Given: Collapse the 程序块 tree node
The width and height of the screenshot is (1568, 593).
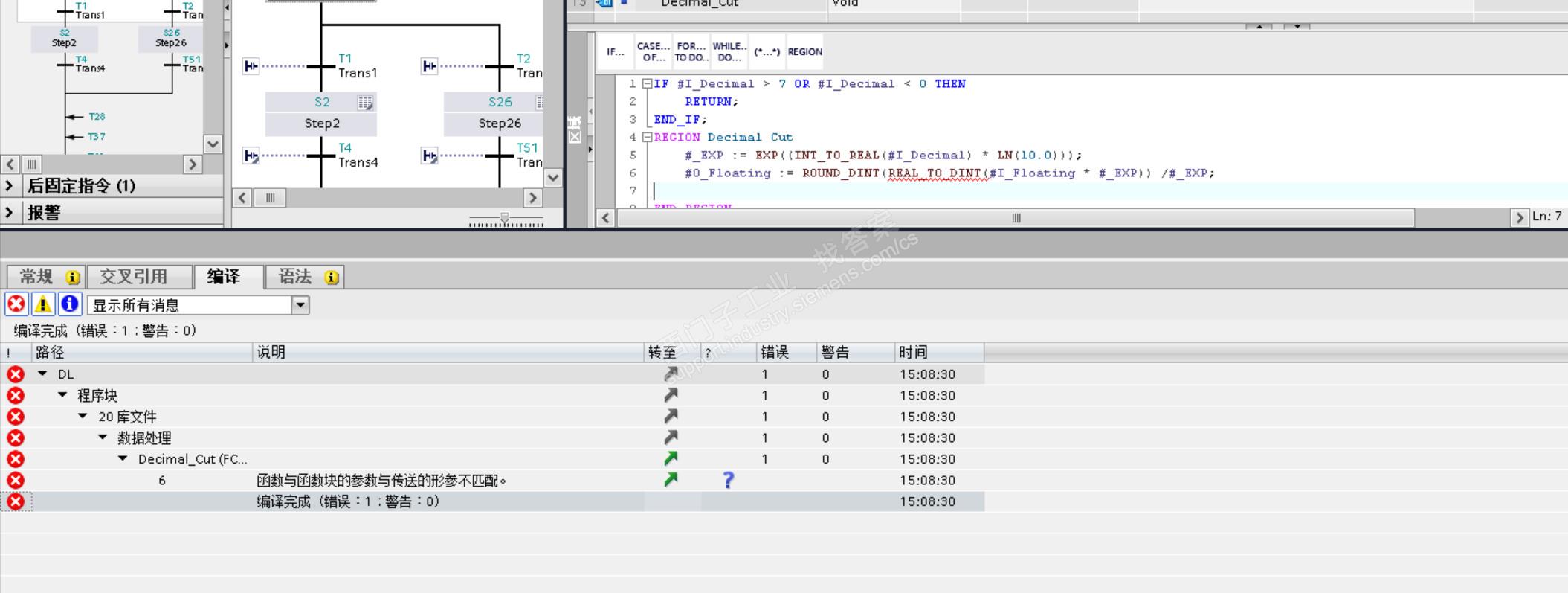Looking at the screenshot, I should point(62,395).
